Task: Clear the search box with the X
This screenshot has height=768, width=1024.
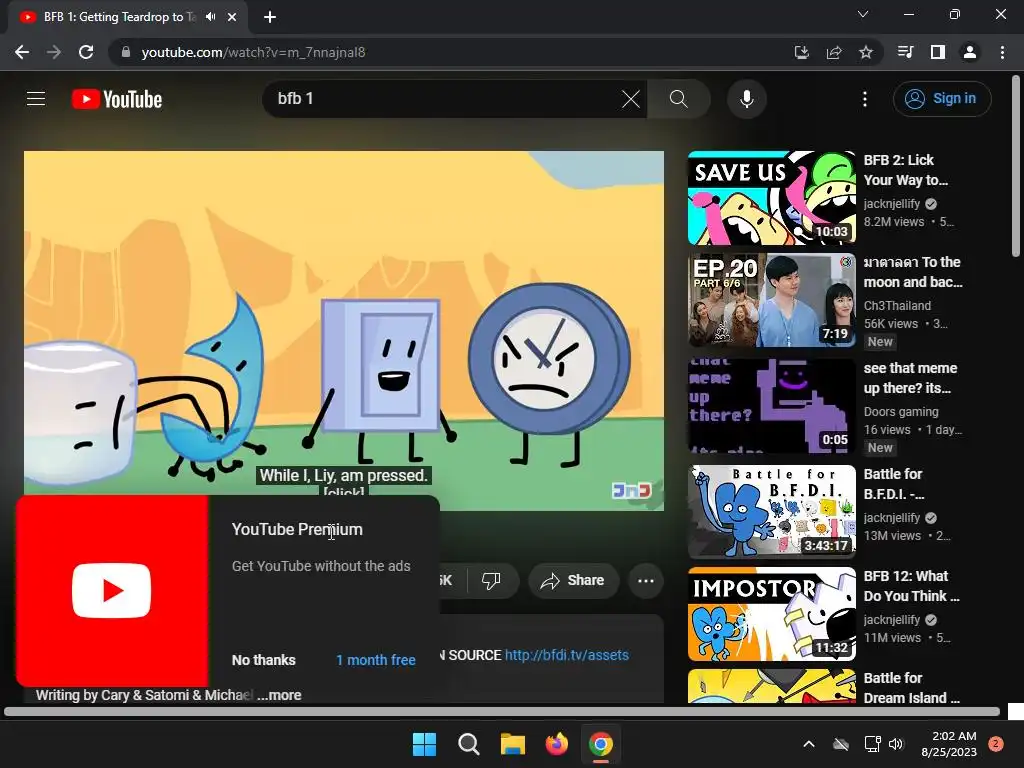Action: [x=631, y=99]
